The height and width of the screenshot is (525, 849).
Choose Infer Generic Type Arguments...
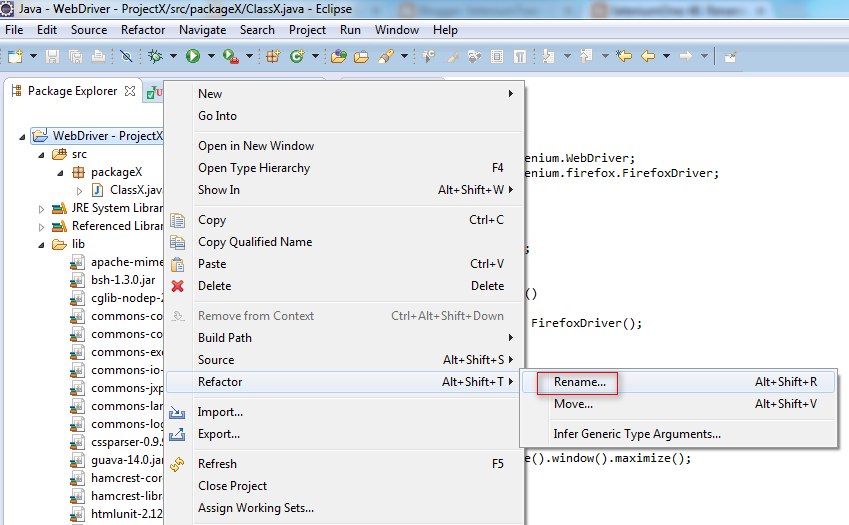click(x=677, y=434)
